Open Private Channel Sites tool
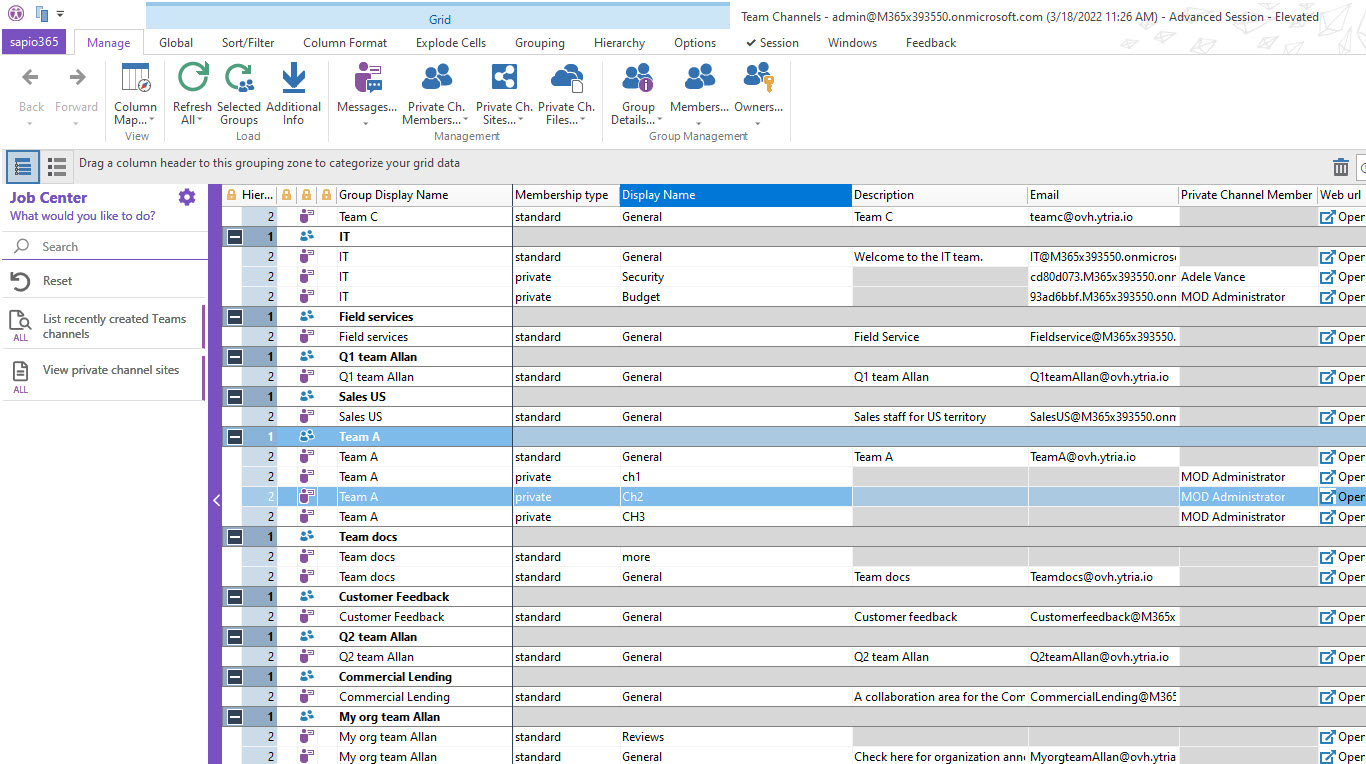Screen dimensions: 1366x764 click(504, 79)
